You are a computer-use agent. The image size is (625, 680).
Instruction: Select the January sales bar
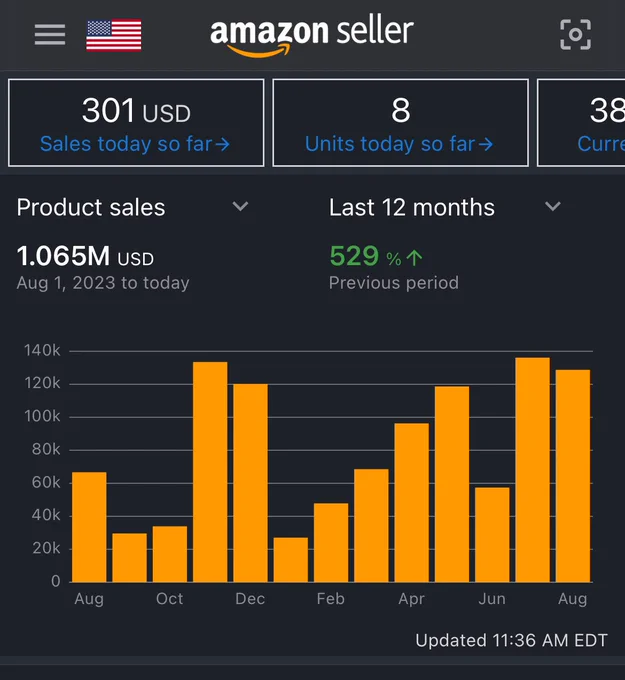click(291, 559)
